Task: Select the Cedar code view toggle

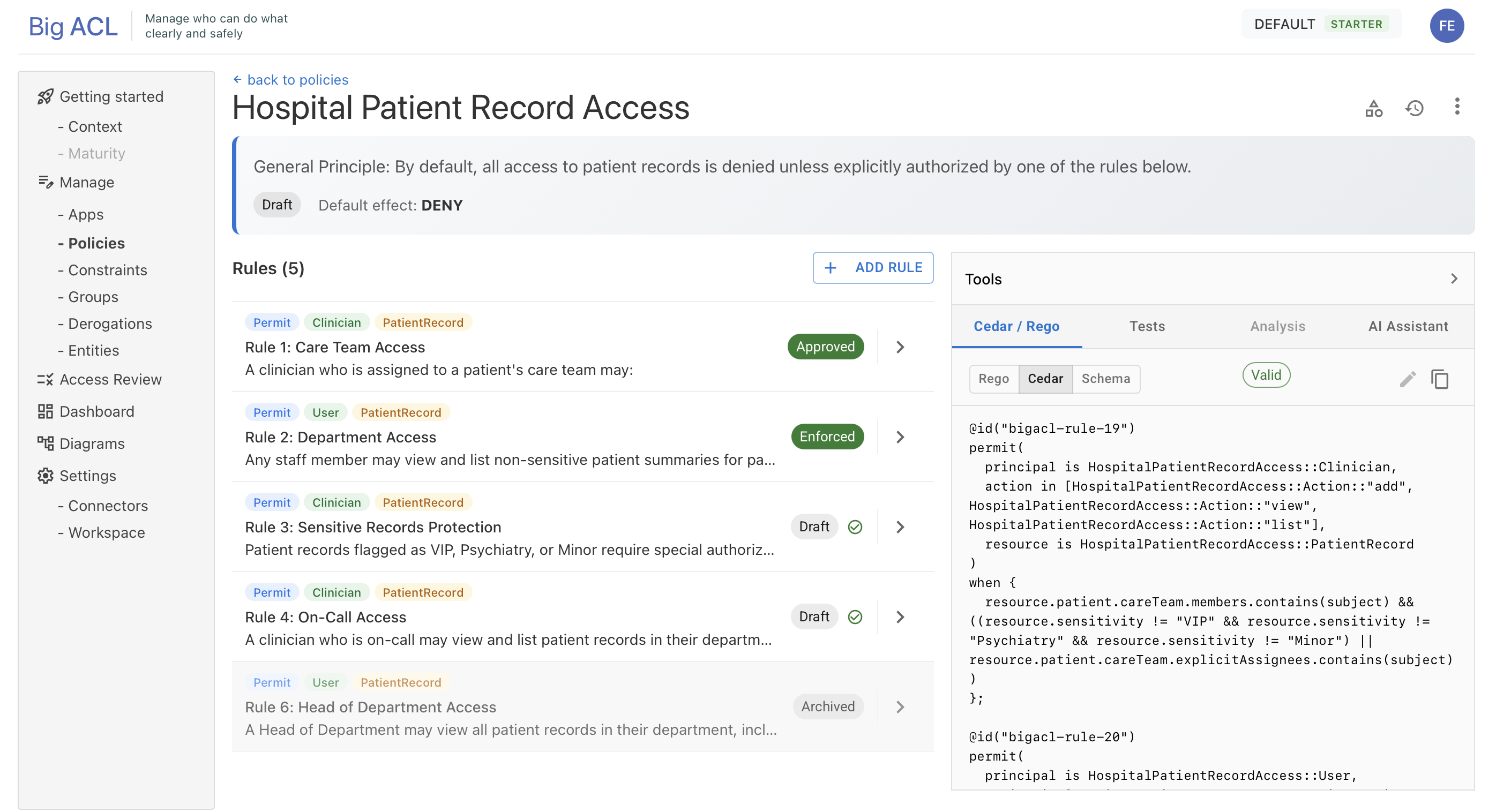Action: 1045,379
